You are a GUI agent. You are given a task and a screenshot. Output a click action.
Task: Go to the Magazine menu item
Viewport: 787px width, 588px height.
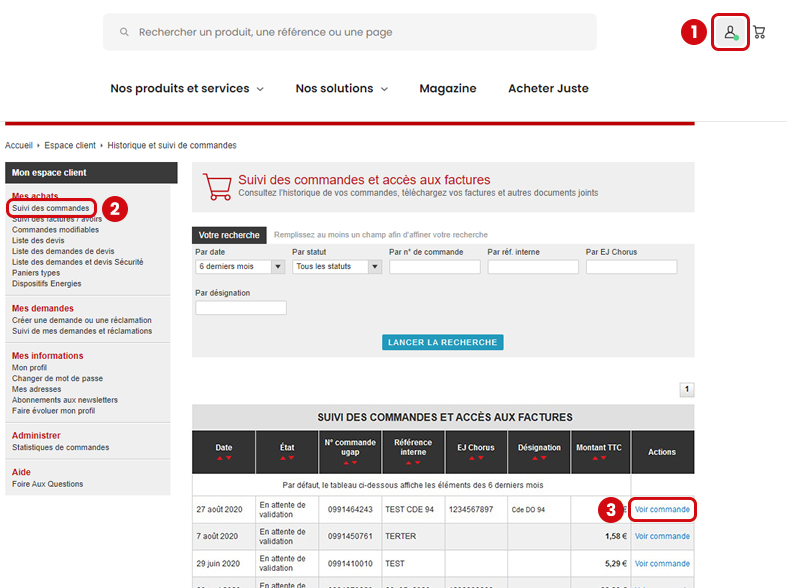tap(448, 88)
